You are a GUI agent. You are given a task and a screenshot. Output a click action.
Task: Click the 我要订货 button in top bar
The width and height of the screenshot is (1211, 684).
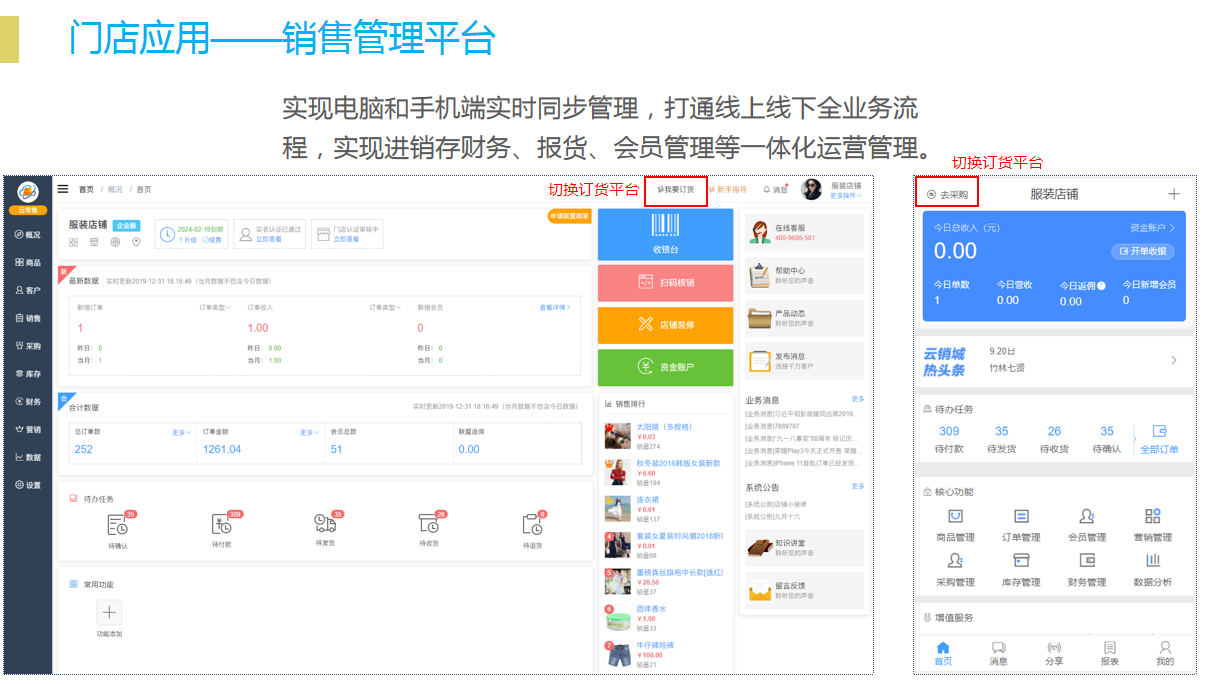click(x=676, y=190)
